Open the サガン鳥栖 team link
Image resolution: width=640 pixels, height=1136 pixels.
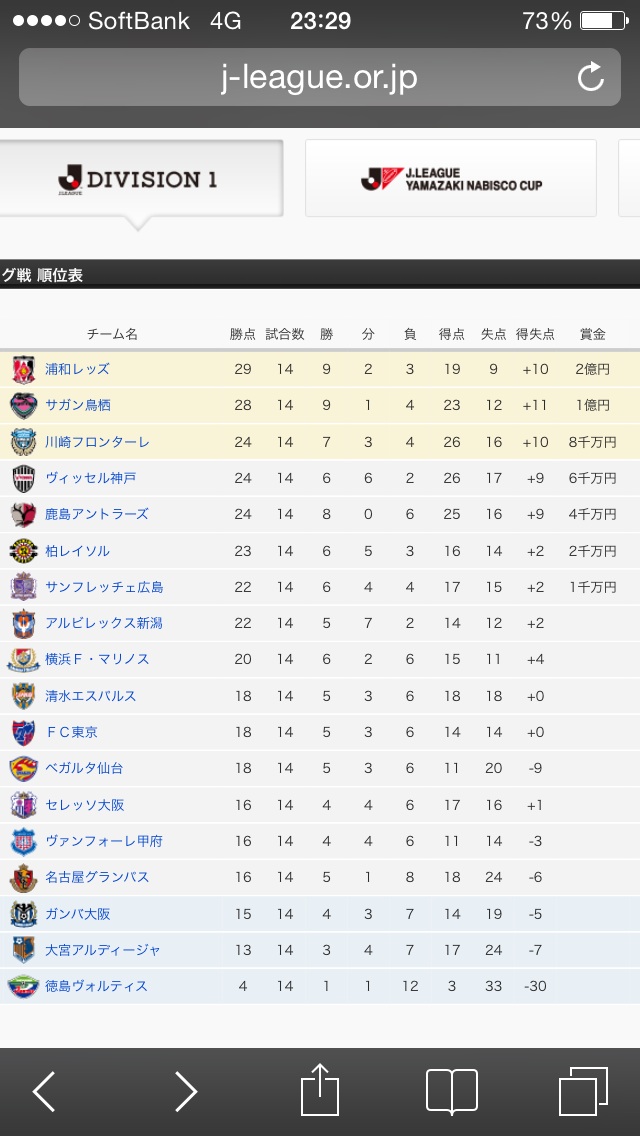point(78,406)
